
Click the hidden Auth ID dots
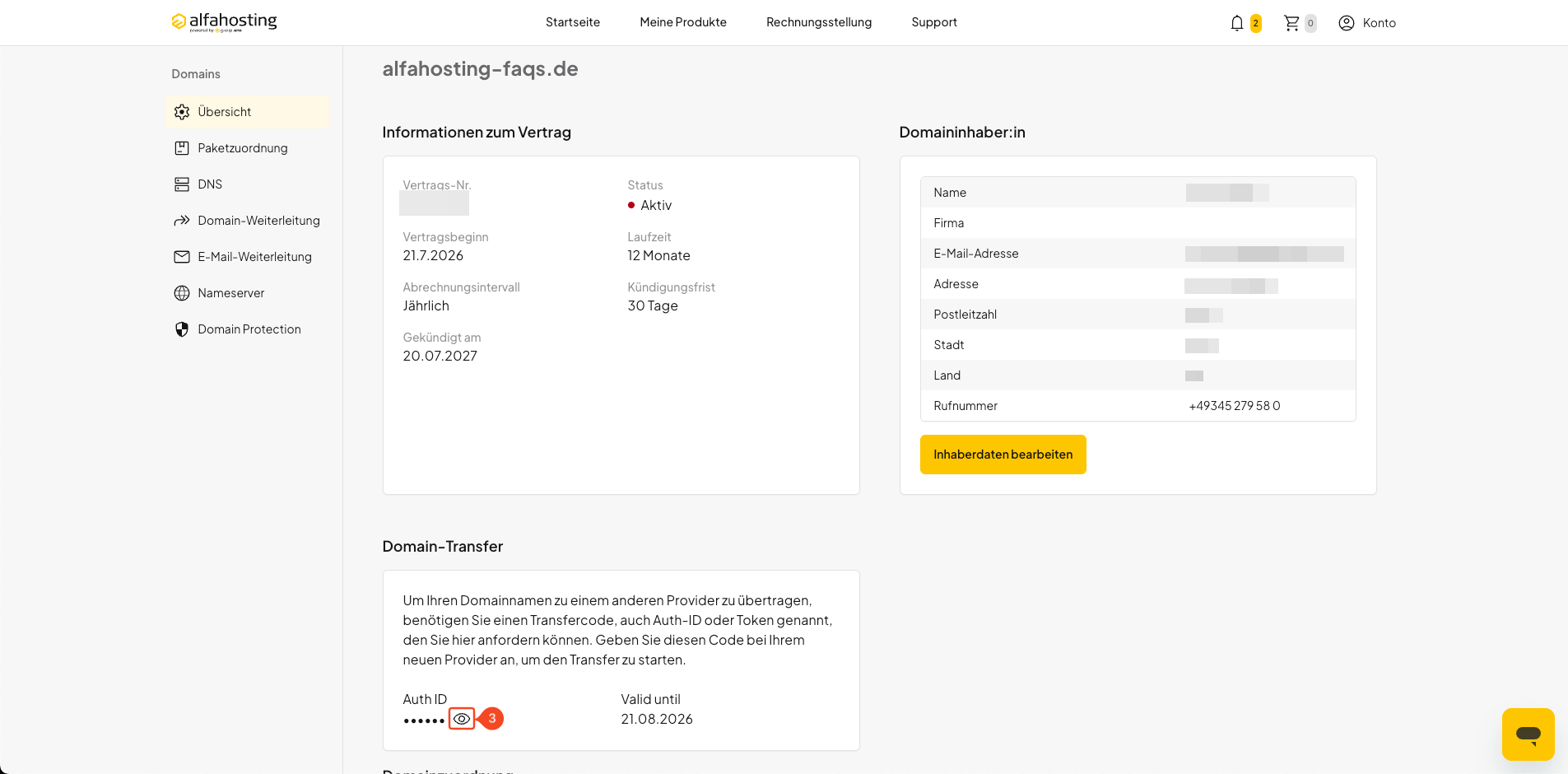(424, 720)
